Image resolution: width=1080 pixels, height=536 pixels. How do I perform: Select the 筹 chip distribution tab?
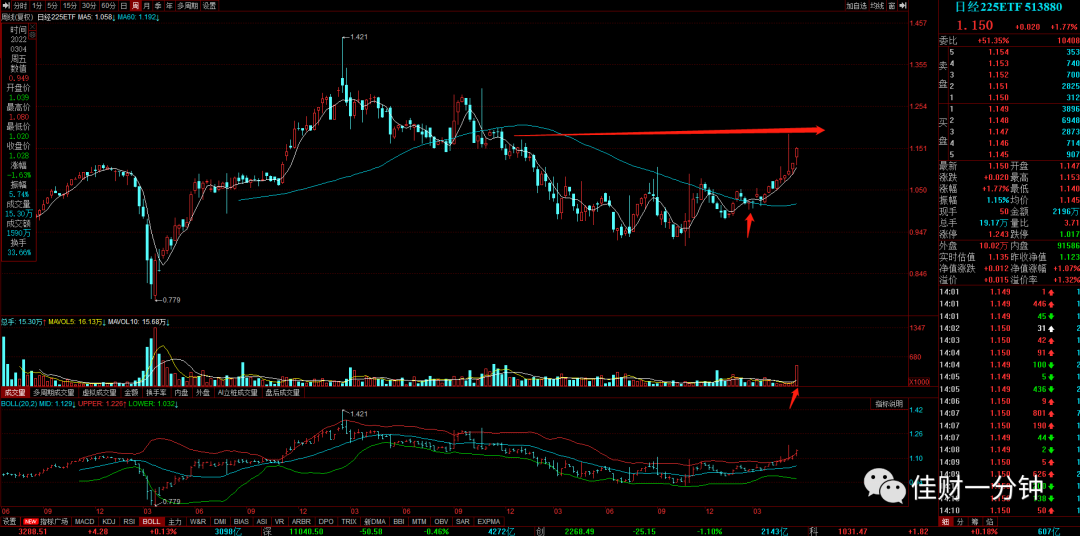[x=975, y=522]
